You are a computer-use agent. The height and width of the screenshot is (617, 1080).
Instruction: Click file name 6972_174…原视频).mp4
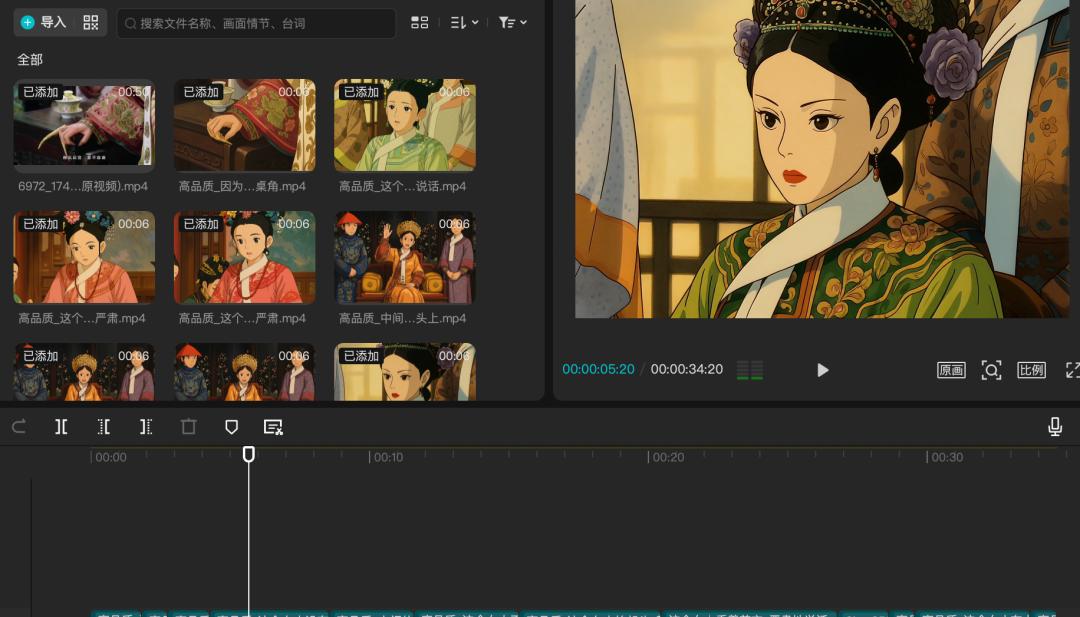point(83,187)
